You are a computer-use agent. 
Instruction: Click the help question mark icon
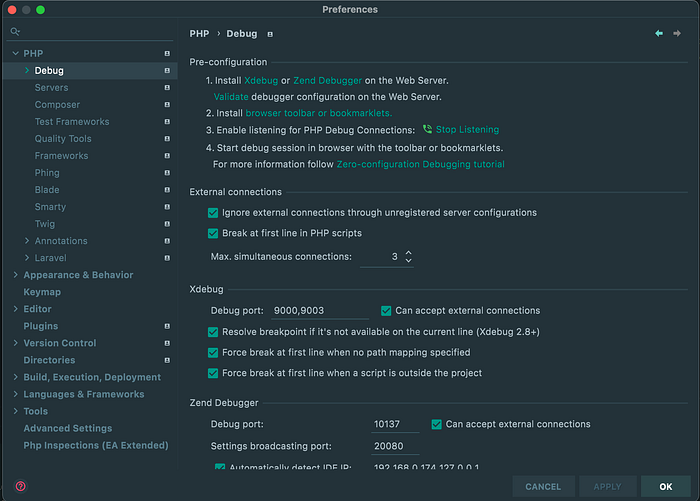tap(20, 486)
